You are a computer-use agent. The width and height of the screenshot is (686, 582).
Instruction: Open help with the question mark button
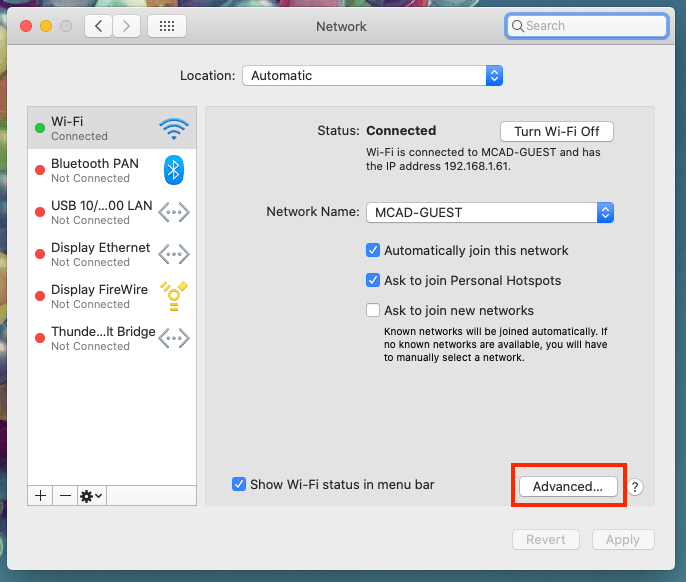[635, 487]
